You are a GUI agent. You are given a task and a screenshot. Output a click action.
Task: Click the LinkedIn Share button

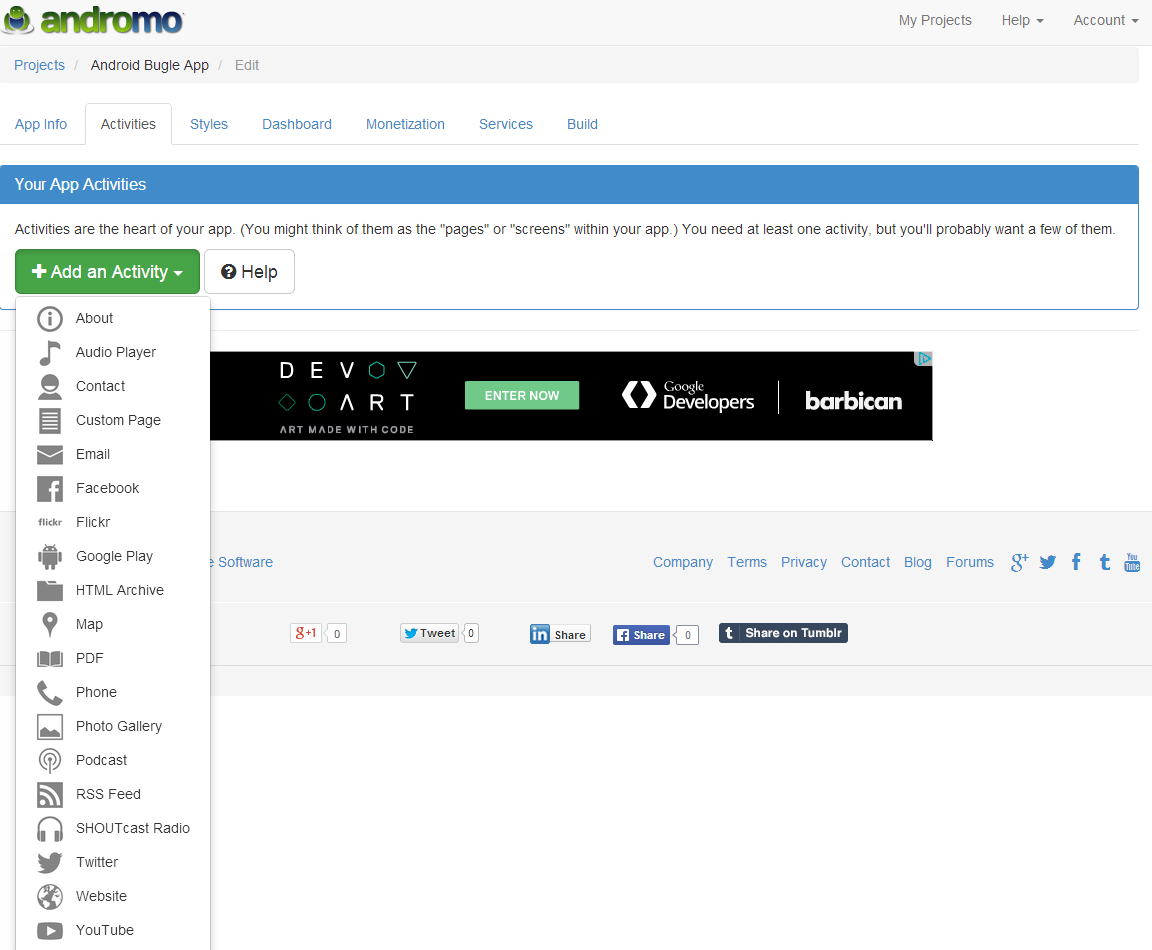pos(560,635)
